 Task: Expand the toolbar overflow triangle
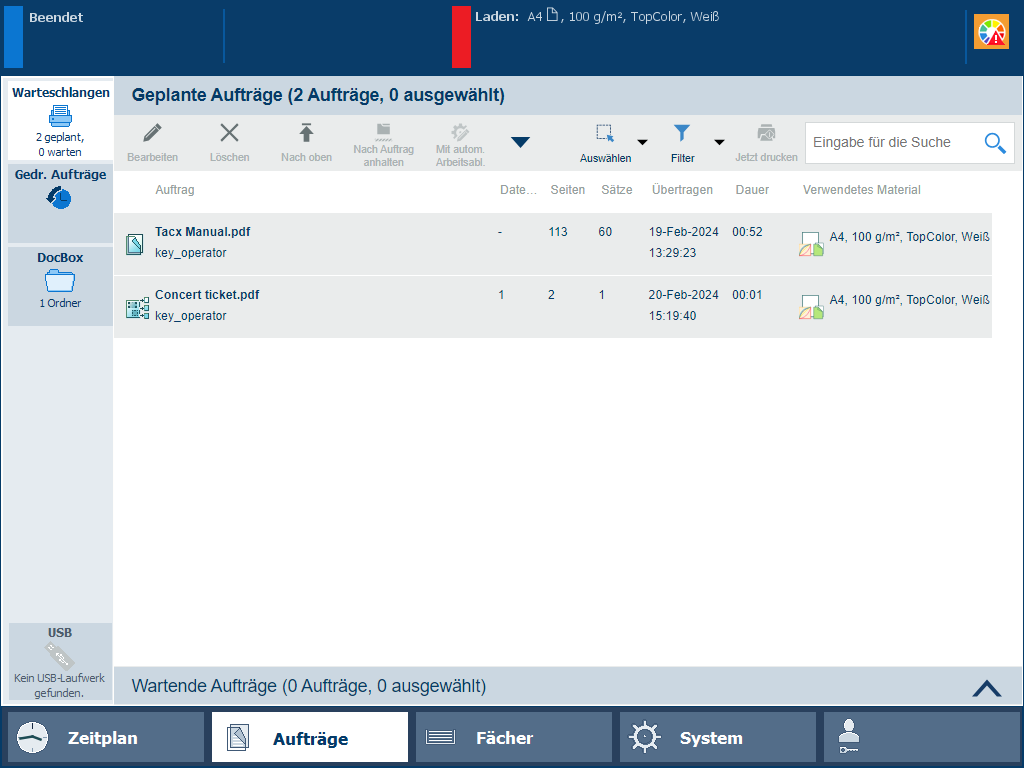[520, 142]
